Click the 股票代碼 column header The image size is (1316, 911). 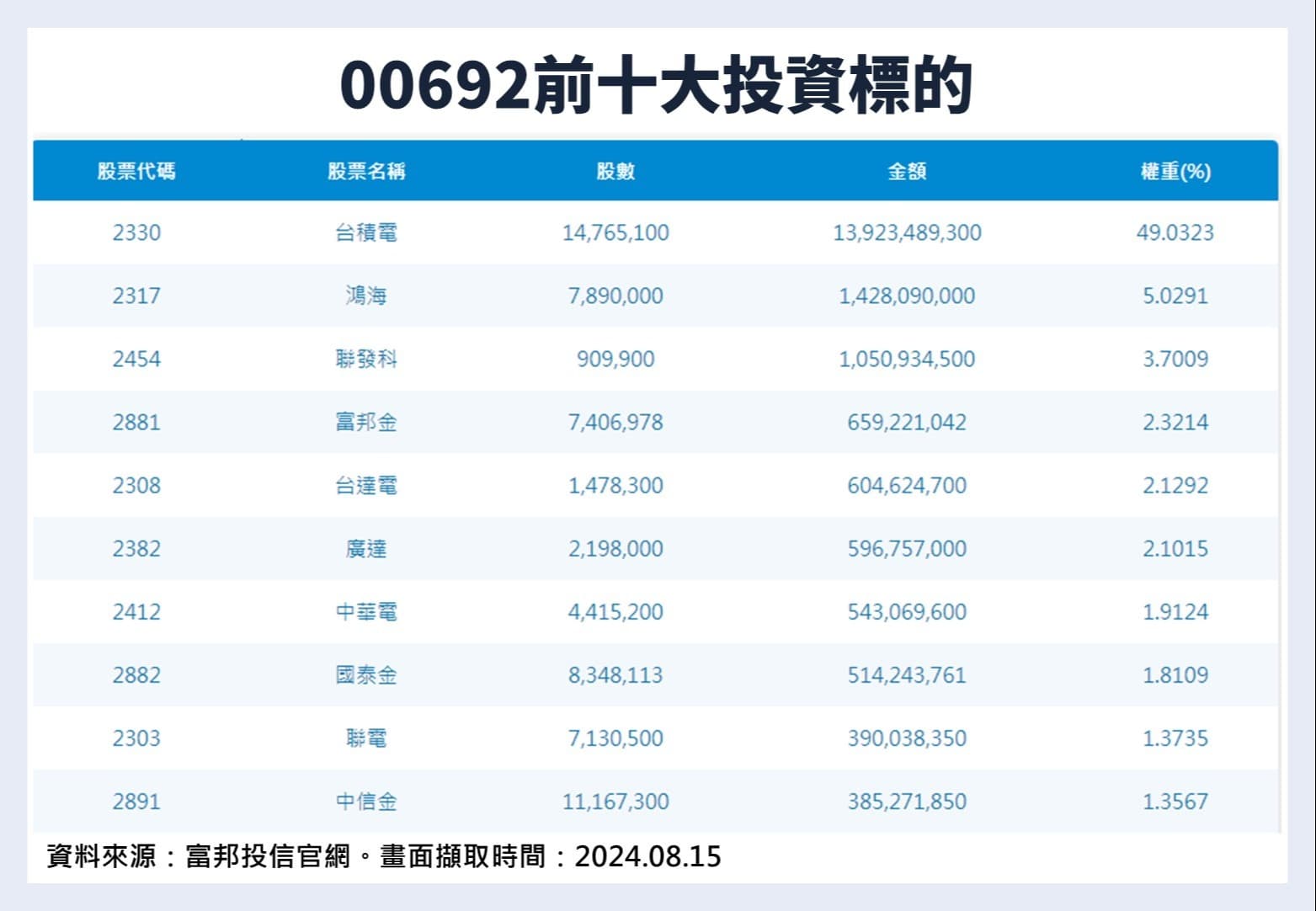click(136, 172)
